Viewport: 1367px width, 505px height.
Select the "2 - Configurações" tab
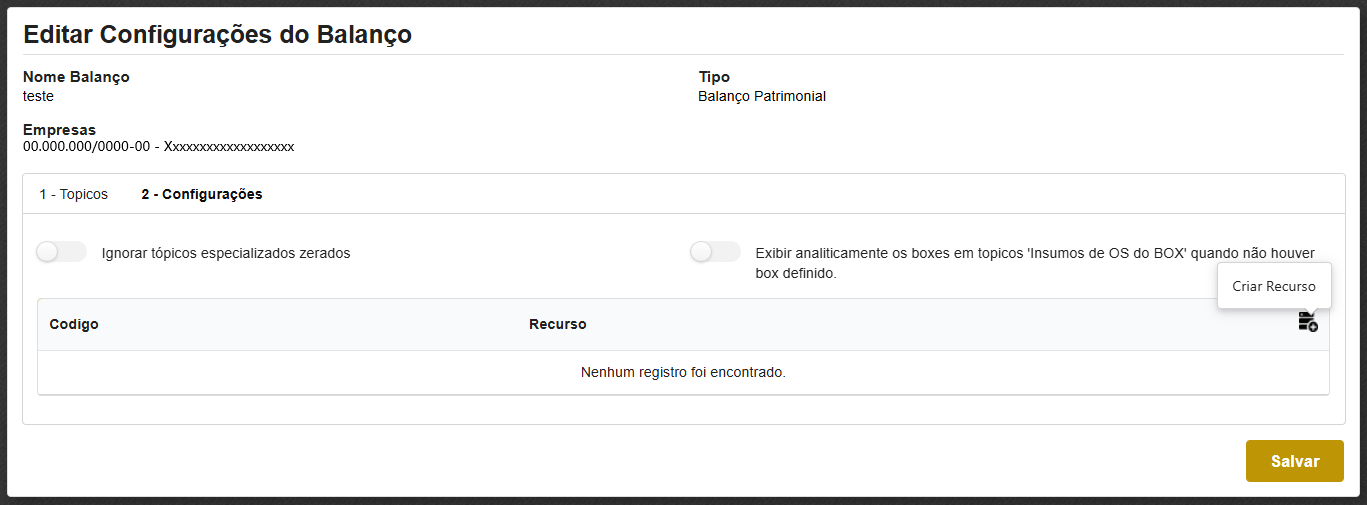(x=201, y=194)
